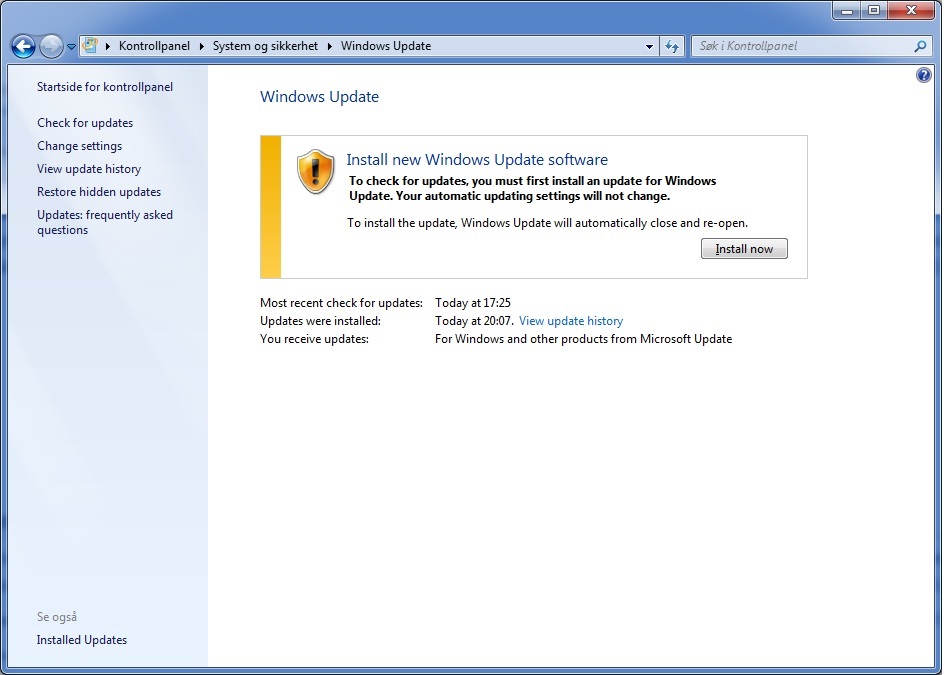Click the magnifier search icon
Screen dimensions: 945x675
920,46
